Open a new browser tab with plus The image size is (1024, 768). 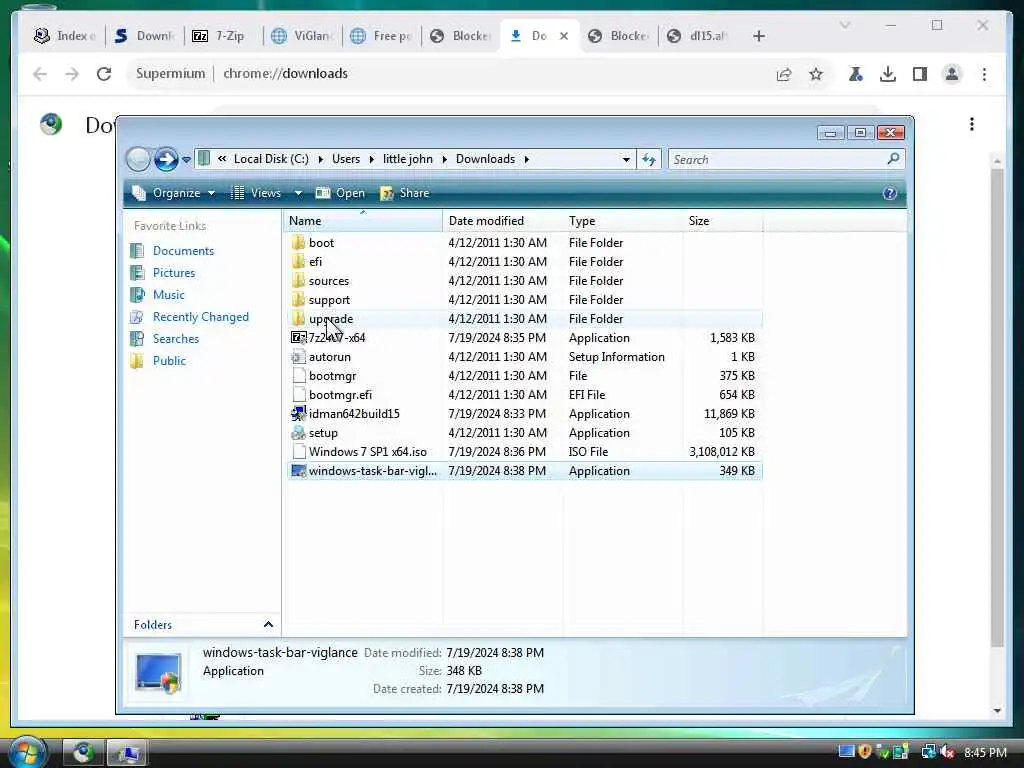(758, 36)
